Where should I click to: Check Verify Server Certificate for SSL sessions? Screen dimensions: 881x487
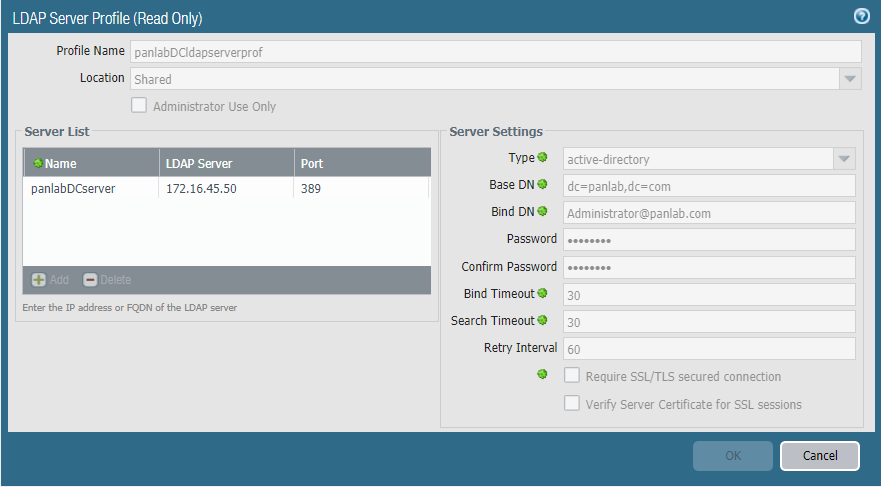coord(572,403)
